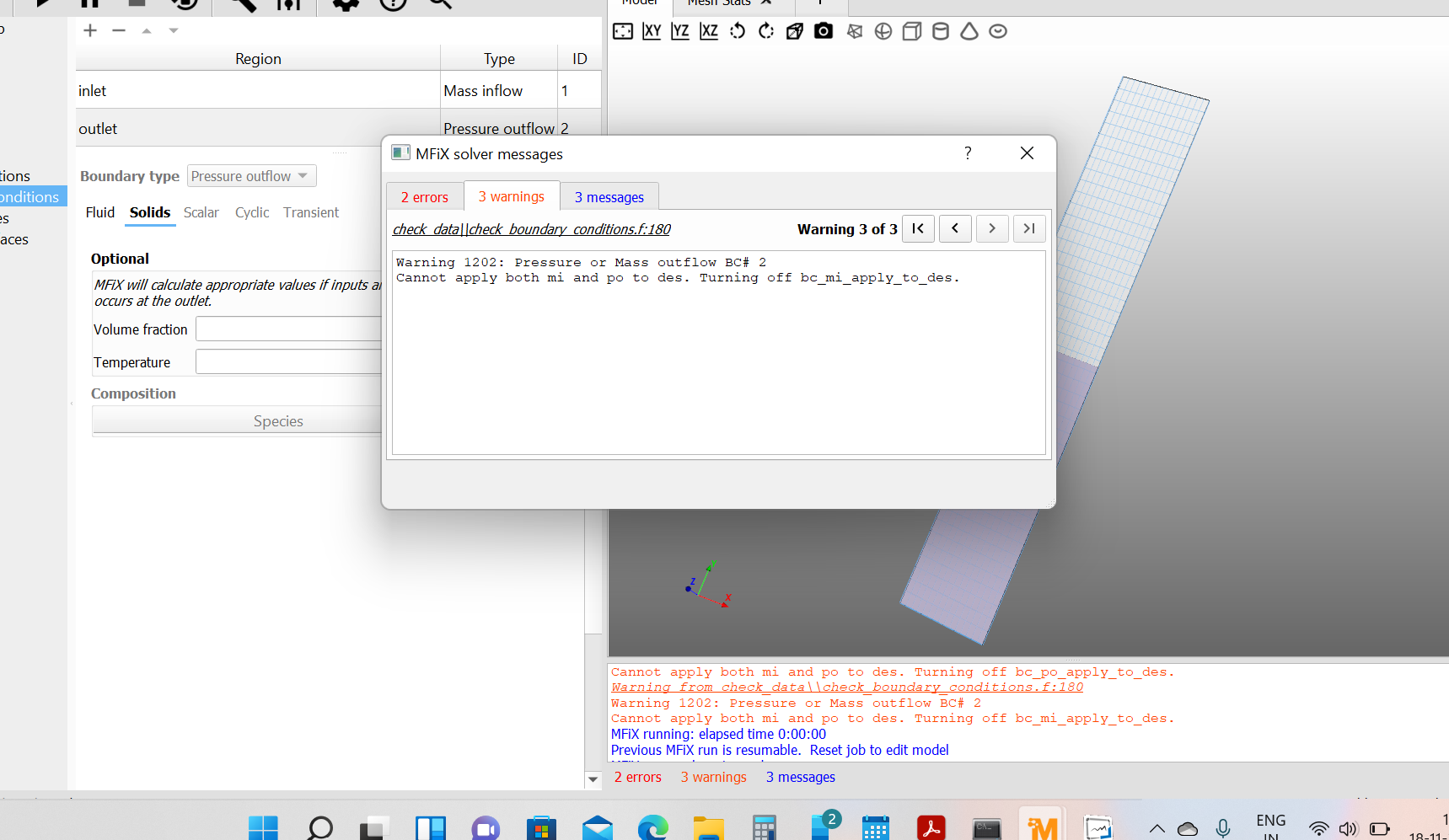Set the 3D view to YZ plane
This screenshot has height=840, width=1449.
coord(680,31)
